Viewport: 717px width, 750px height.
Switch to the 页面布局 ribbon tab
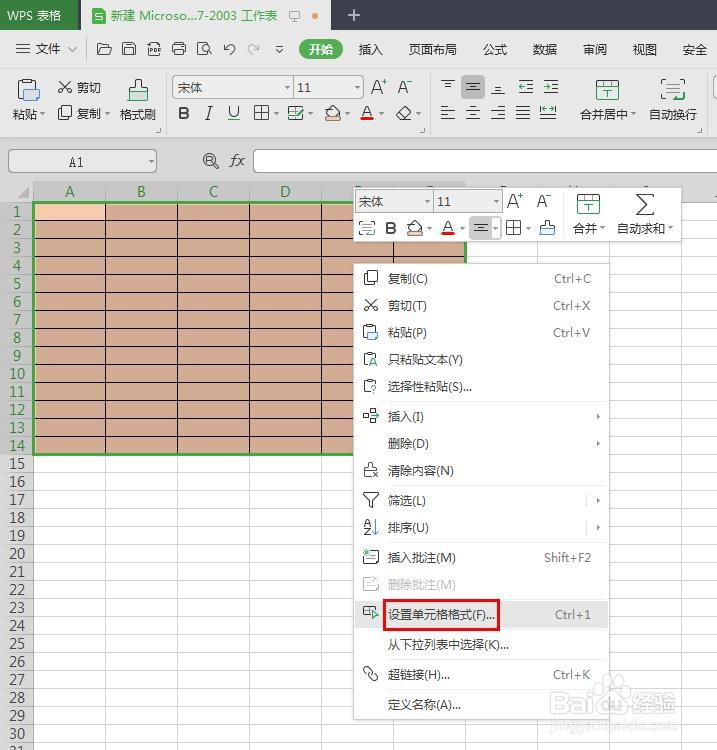pyautogui.click(x=432, y=49)
